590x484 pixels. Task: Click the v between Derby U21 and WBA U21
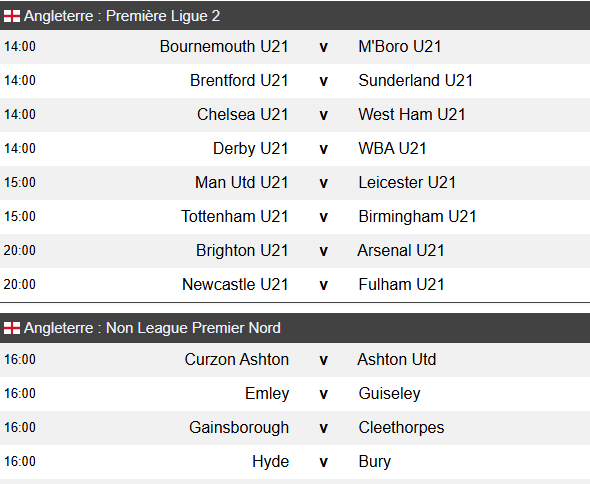coord(323,149)
